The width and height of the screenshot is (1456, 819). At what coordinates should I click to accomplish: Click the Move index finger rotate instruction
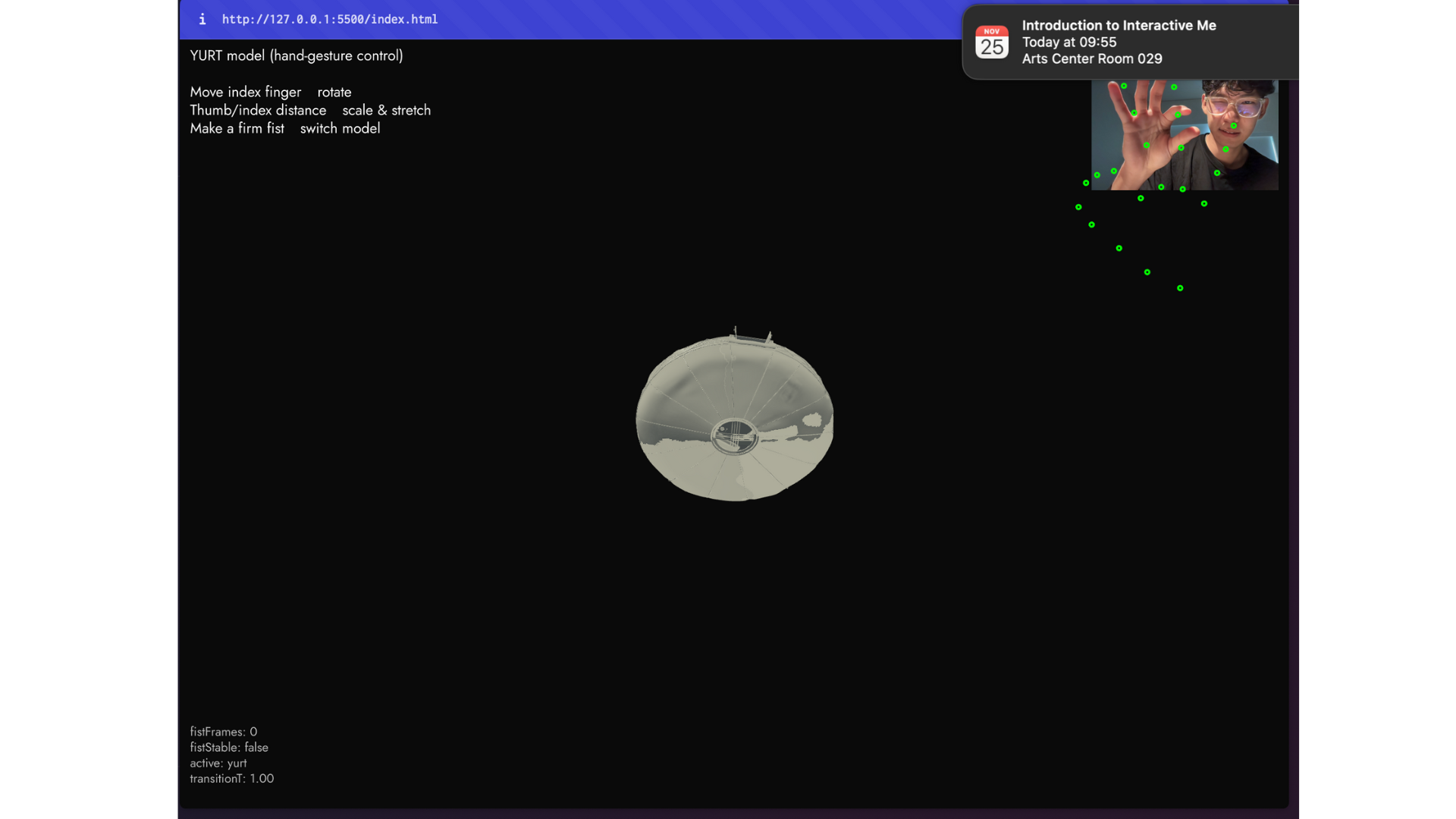click(x=270, y=93)
